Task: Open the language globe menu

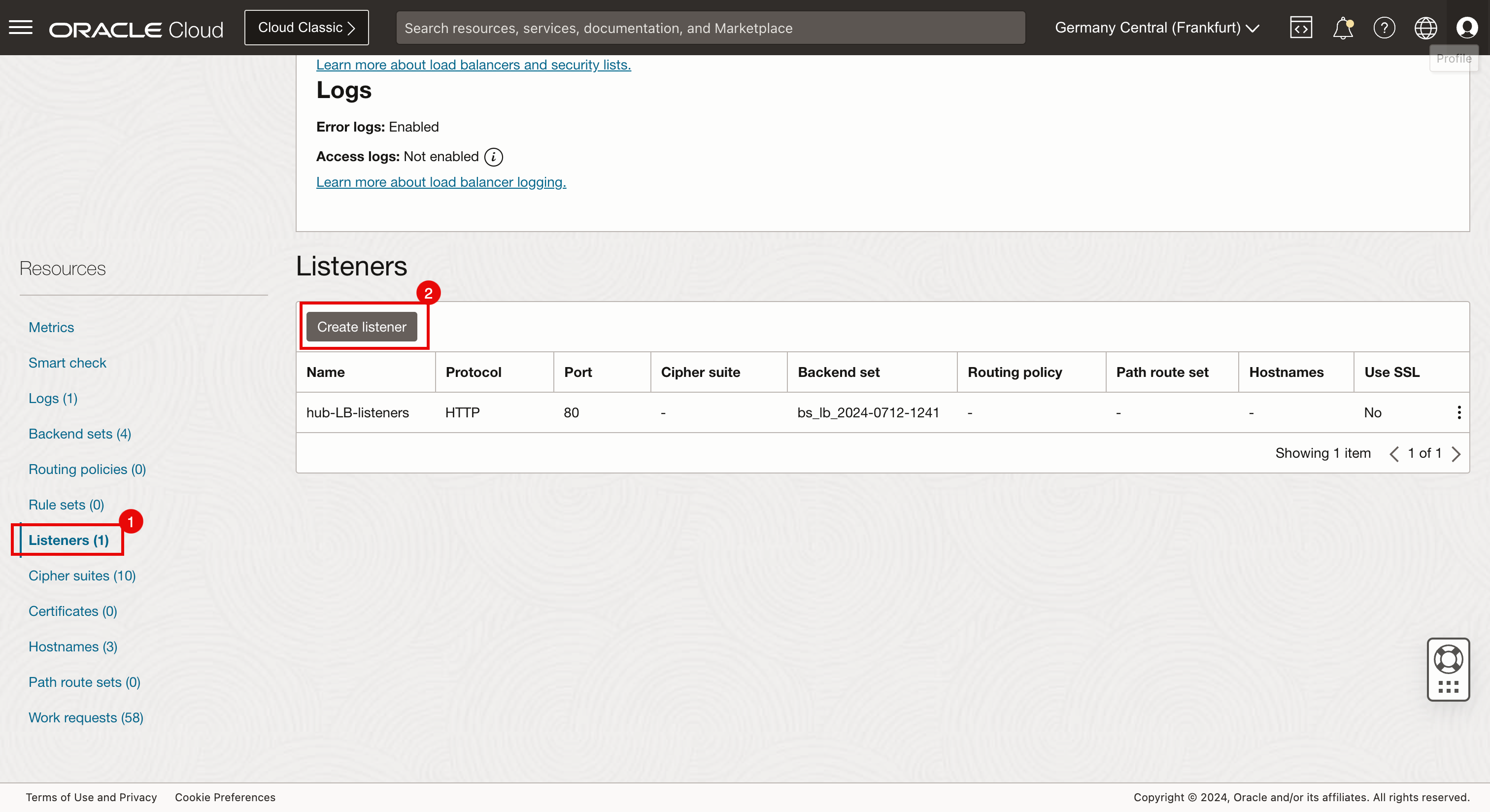Action: (1425, 28)
